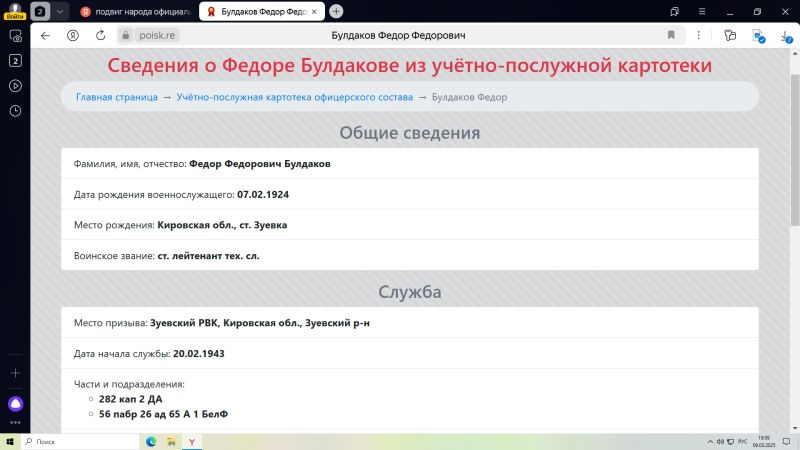Click birthplace 'Кировская обл., ст. Зуевка'
The width and height of the screenshot is (800, 450).
click(x=222, y=225)
